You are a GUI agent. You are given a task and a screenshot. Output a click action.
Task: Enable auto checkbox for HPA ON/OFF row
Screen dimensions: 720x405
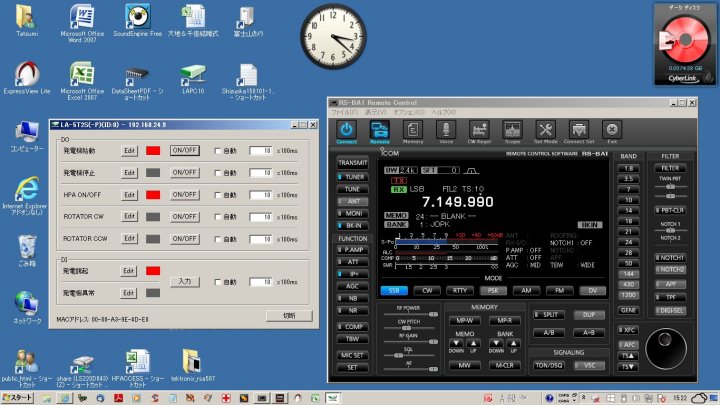coord(218,196)
